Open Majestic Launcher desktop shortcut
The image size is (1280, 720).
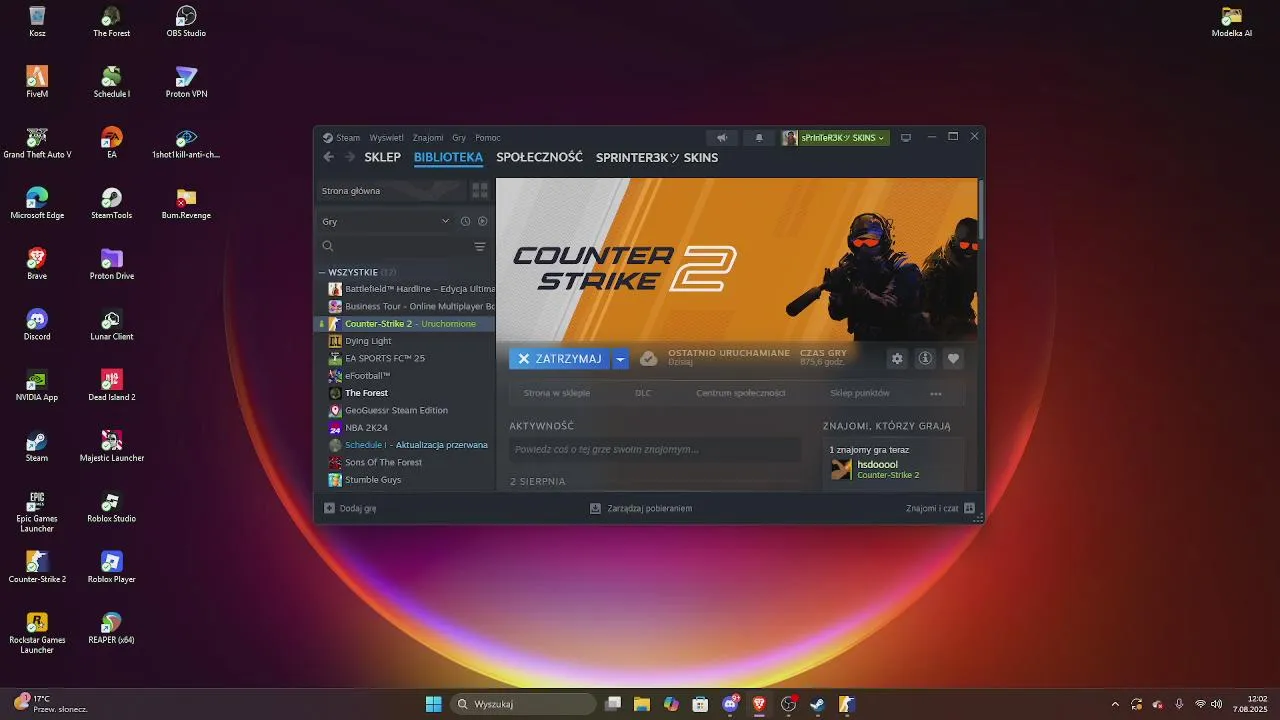[112, 446]
